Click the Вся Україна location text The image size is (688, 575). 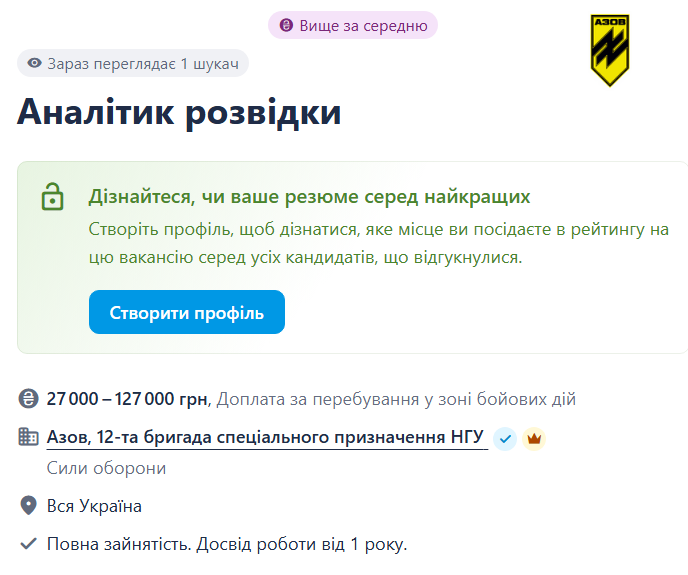click(94, 506)
